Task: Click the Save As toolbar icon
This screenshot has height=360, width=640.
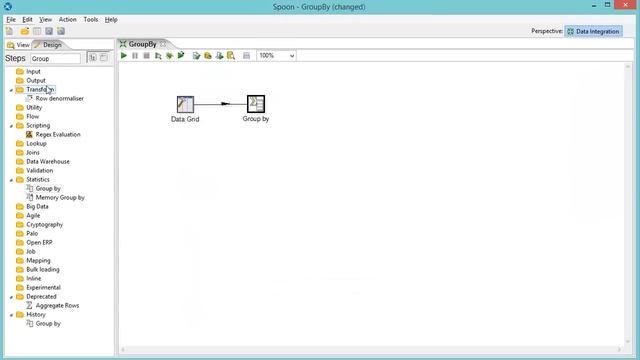Action: [61, 31]
